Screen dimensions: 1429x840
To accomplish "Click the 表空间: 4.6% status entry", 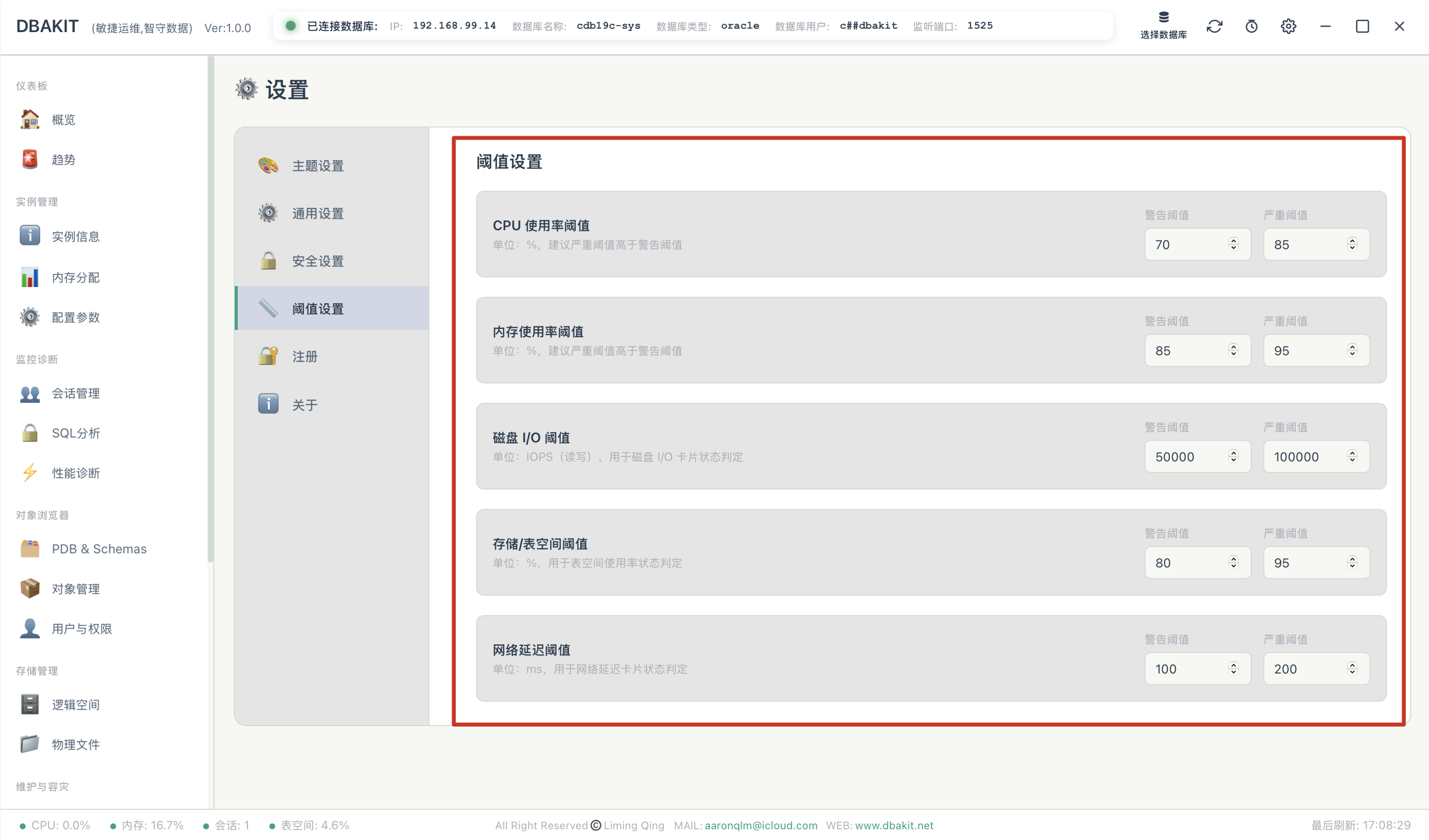I will [x=309, y=825].
